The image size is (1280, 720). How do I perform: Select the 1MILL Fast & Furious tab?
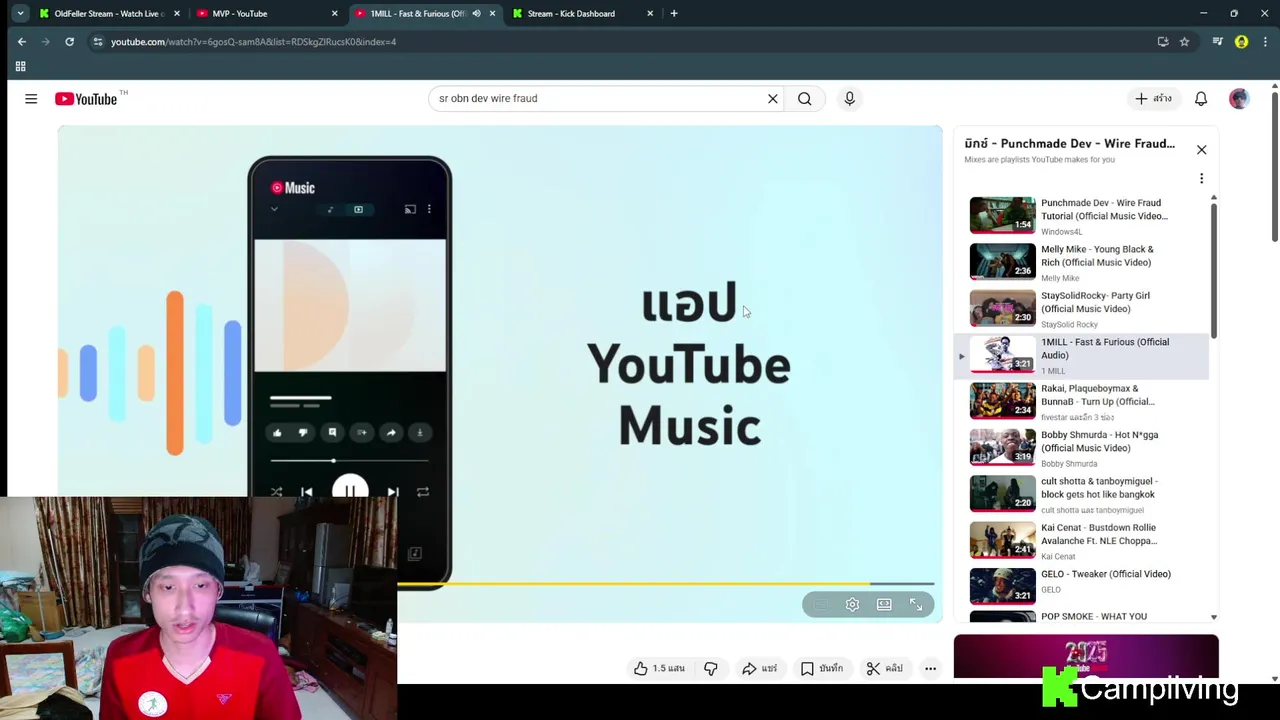pyautogui.click(x=417, y=14)
